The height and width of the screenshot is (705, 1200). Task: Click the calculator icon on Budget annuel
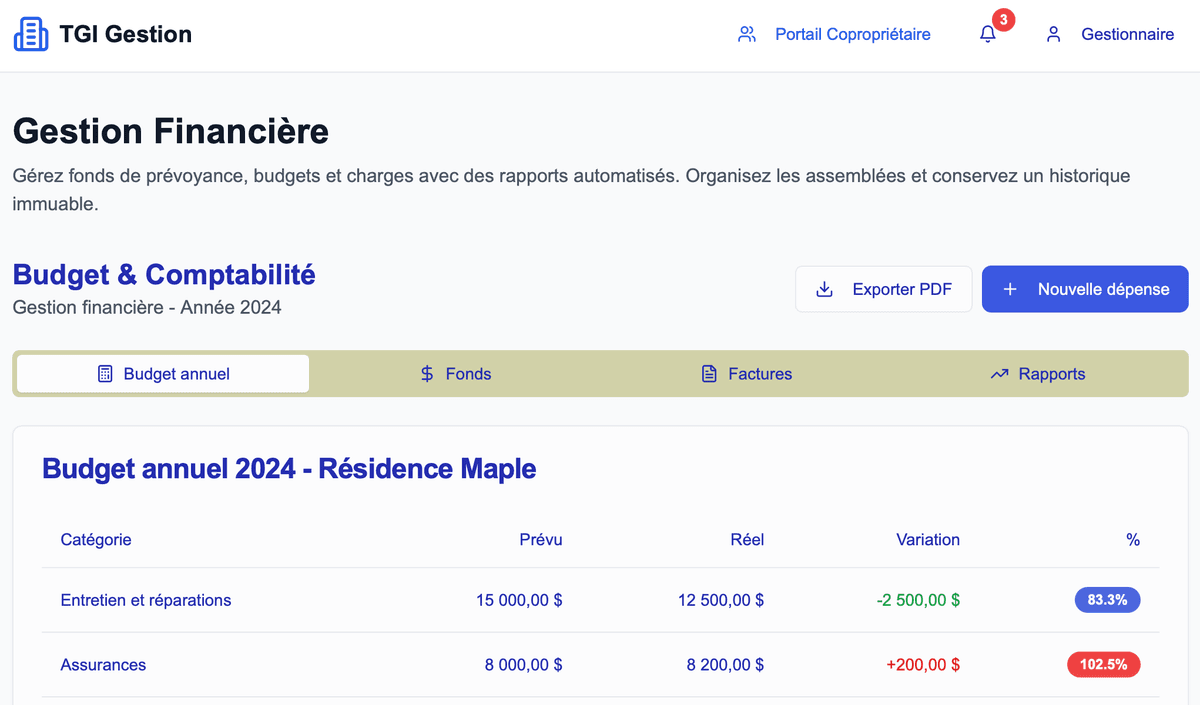[105, 374]
